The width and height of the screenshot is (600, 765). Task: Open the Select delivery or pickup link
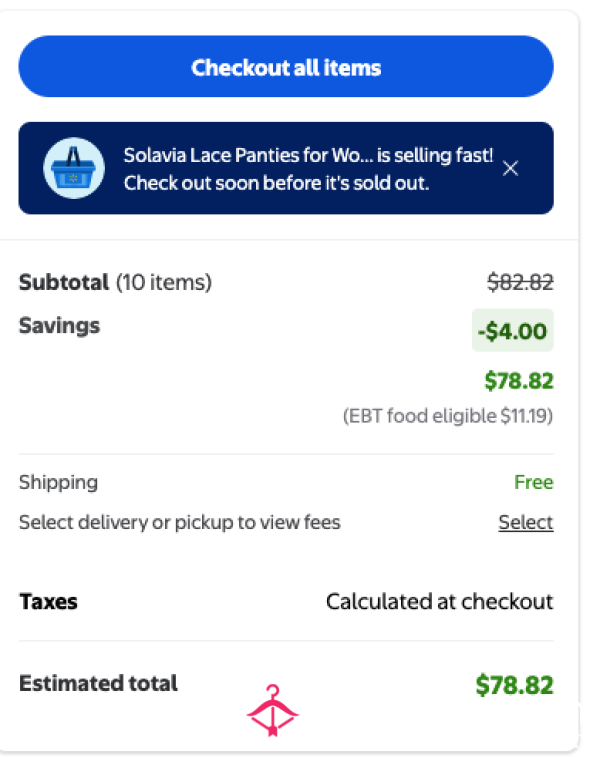click(526, 523)
